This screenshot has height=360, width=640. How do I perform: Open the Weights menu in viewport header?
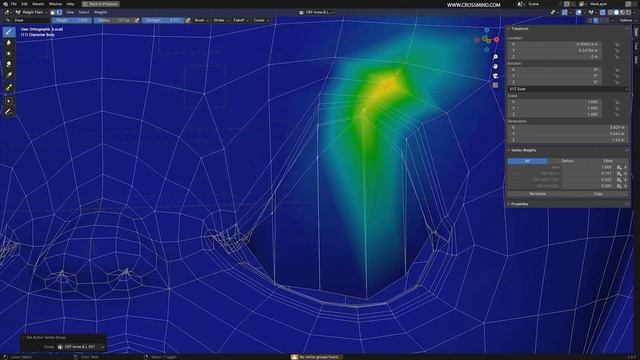click(100, 12)
